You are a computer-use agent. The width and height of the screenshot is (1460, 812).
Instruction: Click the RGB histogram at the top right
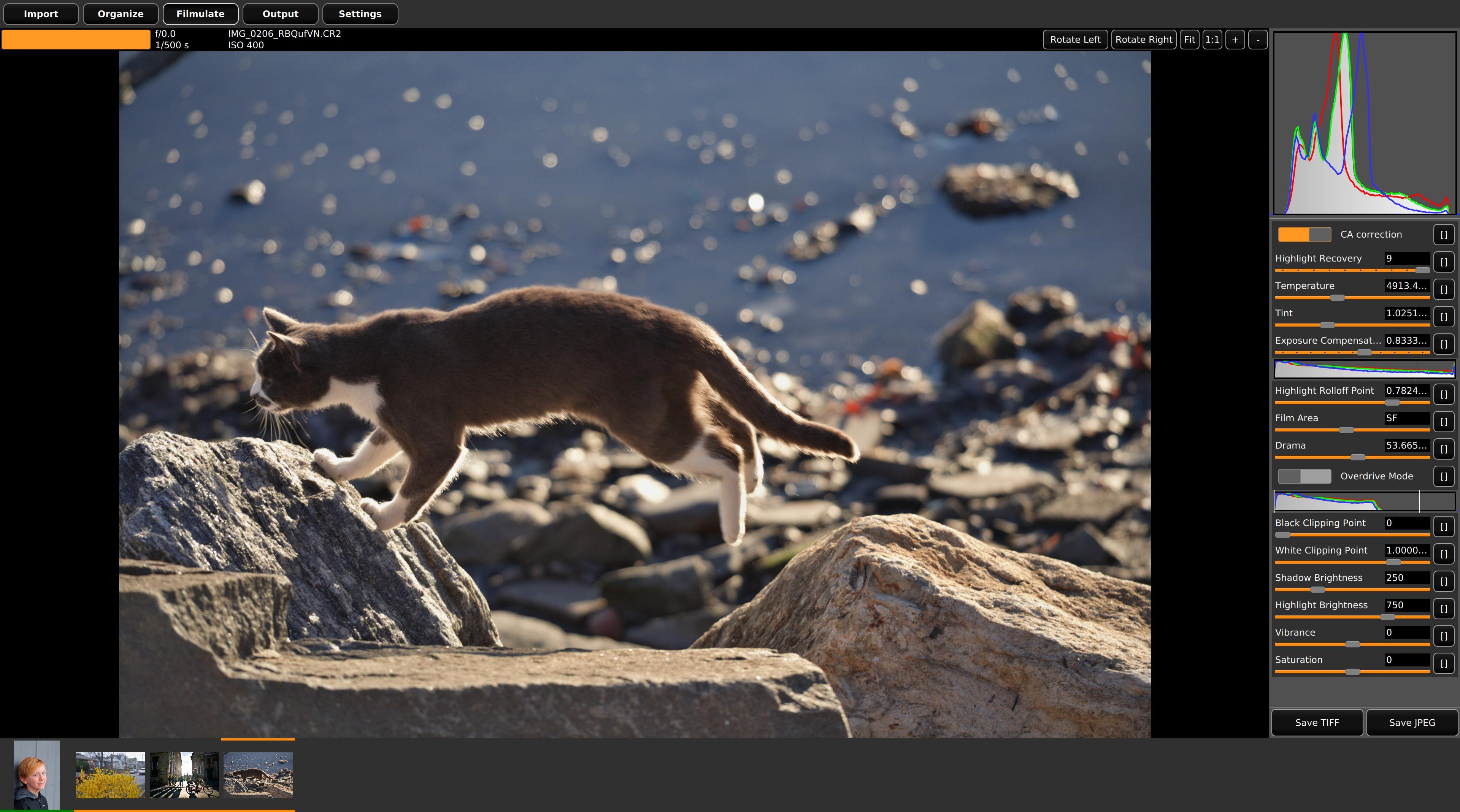pyautogui.click(x=1364, y=123)
